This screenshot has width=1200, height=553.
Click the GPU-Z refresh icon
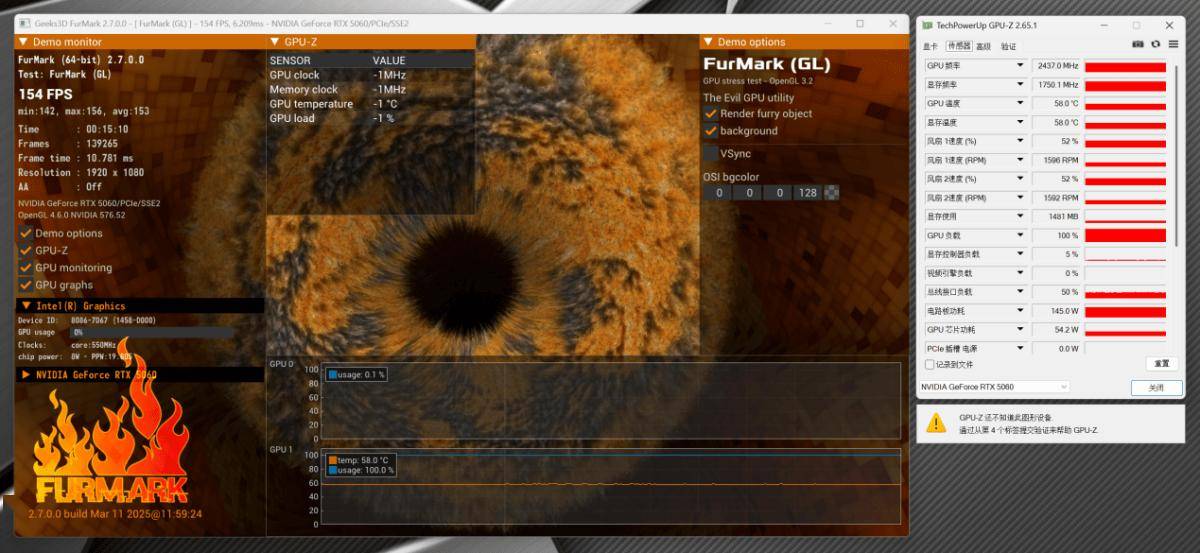1155,45
